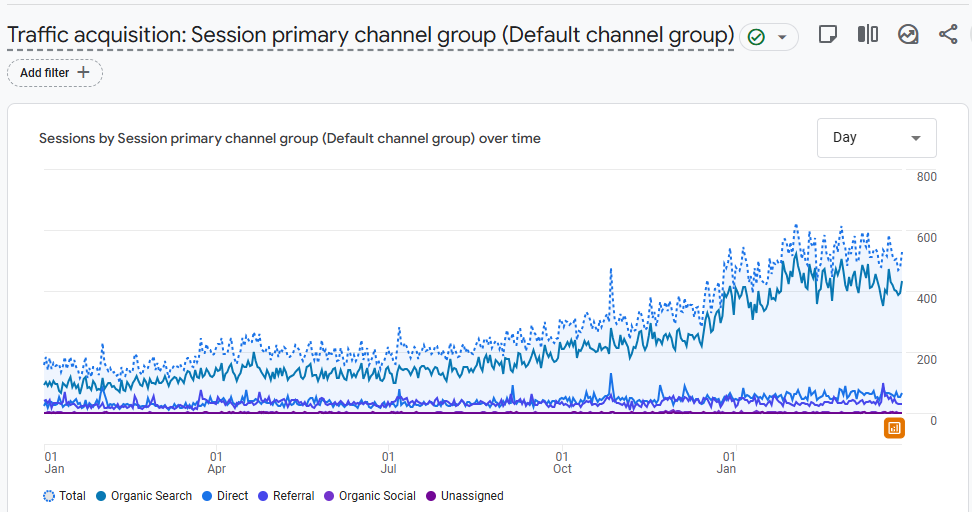Screen dimensions: 972x512
Task: Click the 01 Oct label on x-axis
Action: (x=562, y=461)
